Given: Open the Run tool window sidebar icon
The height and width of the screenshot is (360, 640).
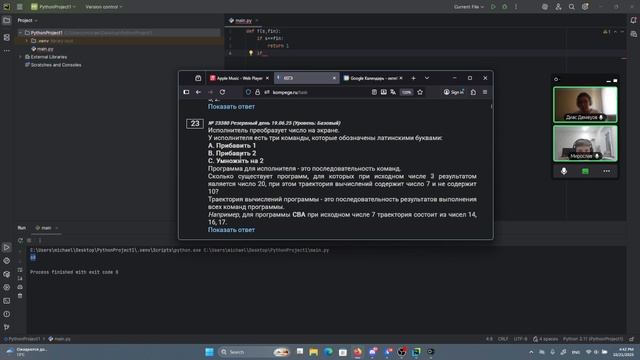Looking at the screenshot, I should point(7,247).
